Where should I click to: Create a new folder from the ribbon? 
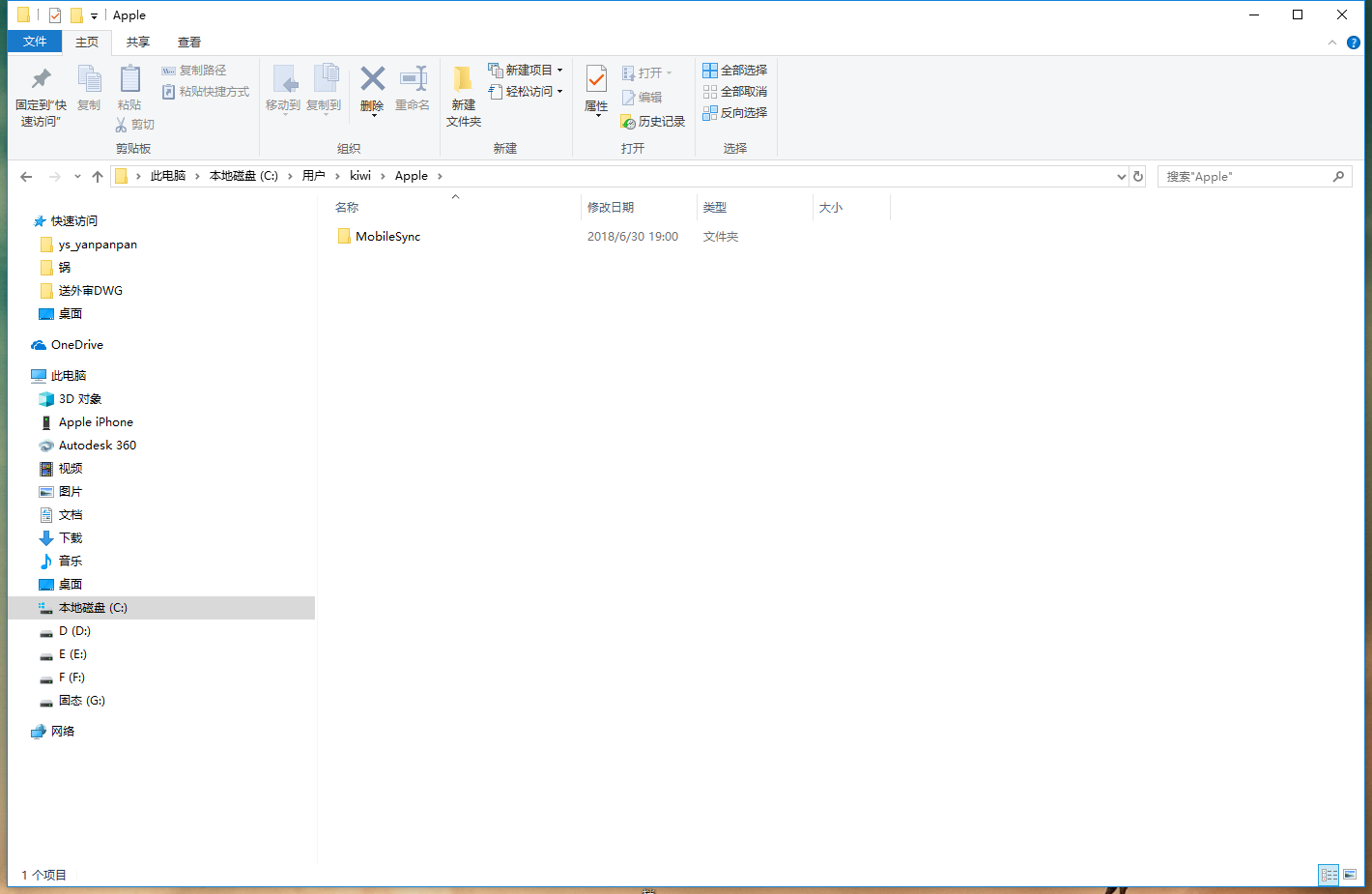coord(464,96)
